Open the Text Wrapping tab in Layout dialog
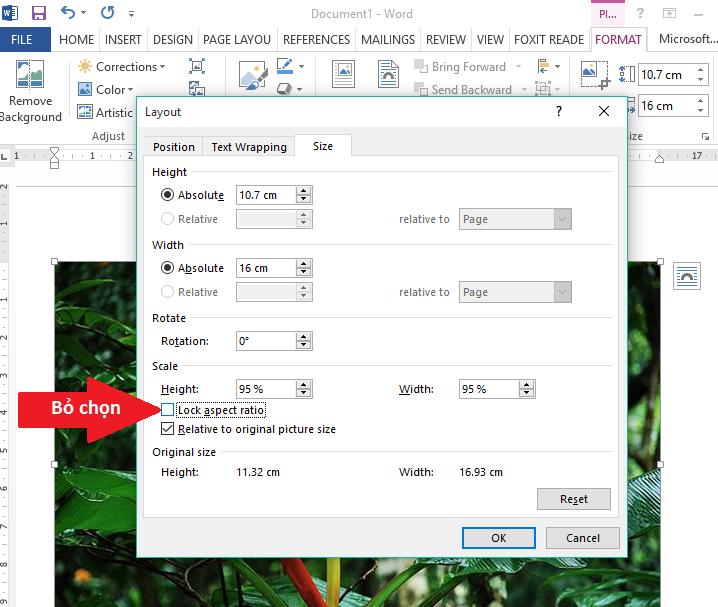Screen dimensions: 718x607 (249, 147)
